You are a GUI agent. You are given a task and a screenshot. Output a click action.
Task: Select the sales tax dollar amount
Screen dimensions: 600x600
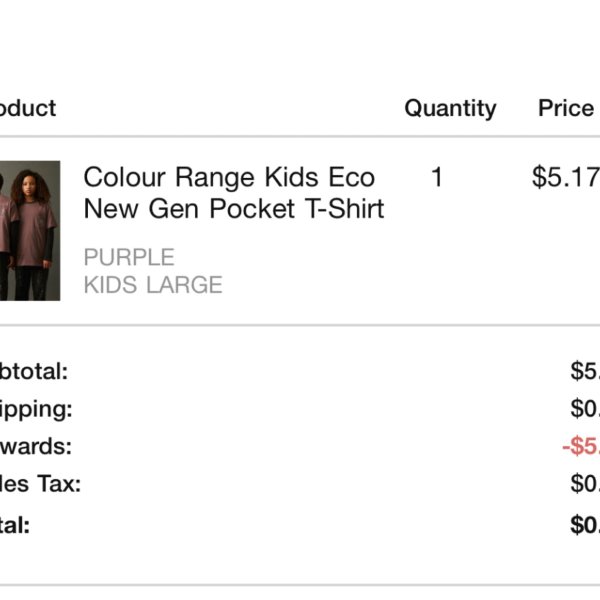tap(585, 484)
